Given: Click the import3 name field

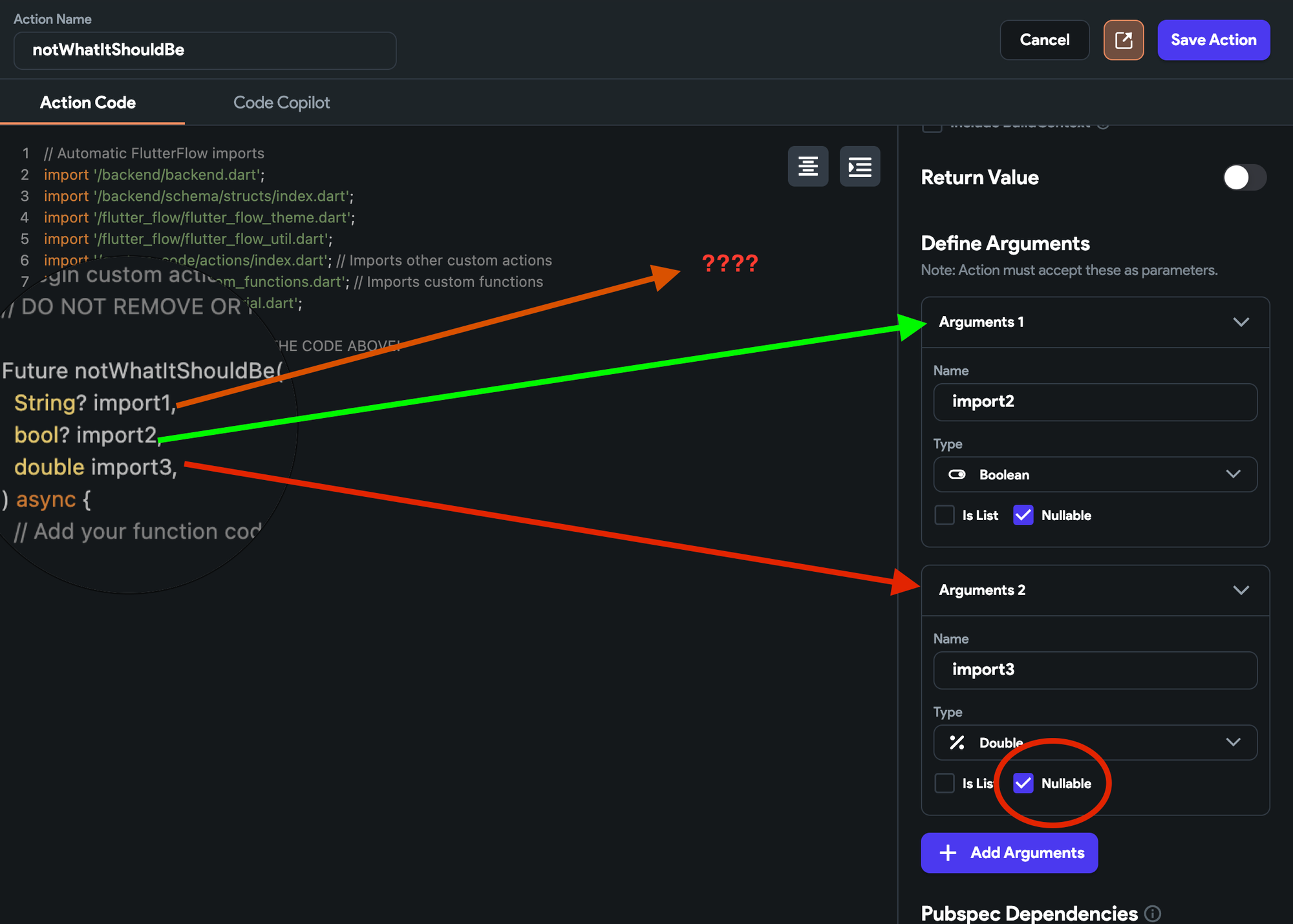Looking at the screenshot, I should coord(1095,670).
